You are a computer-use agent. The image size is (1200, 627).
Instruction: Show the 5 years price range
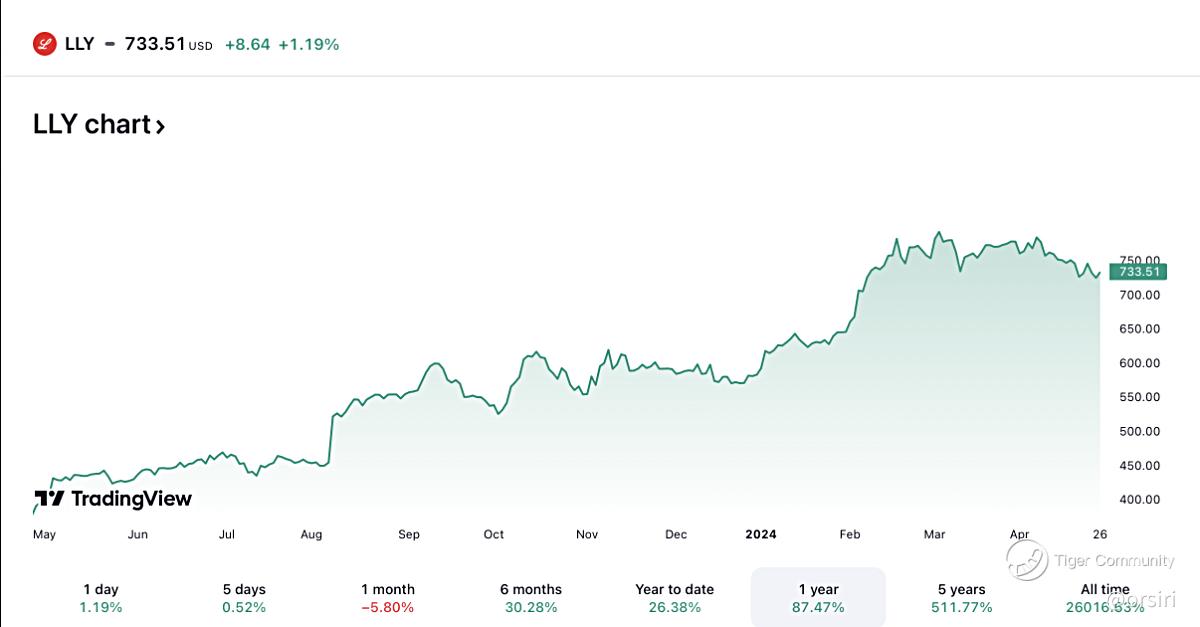(961, 598)
